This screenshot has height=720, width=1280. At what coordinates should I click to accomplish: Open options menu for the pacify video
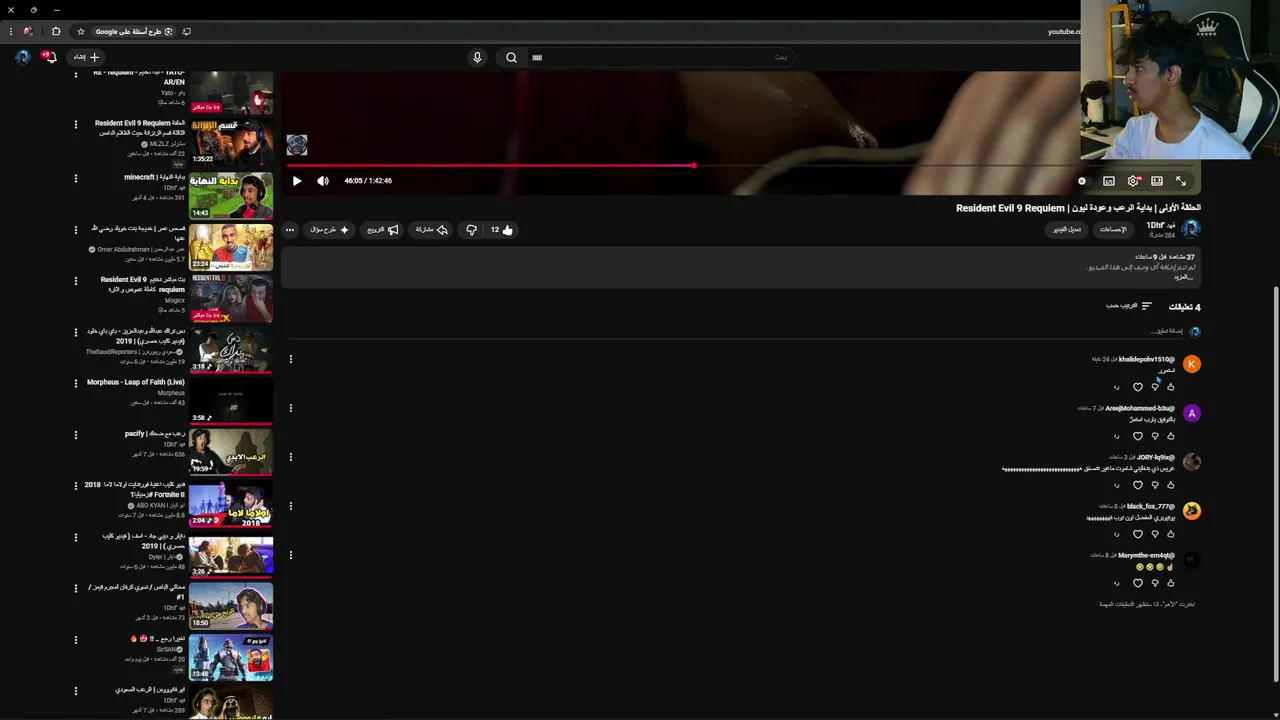75,434
